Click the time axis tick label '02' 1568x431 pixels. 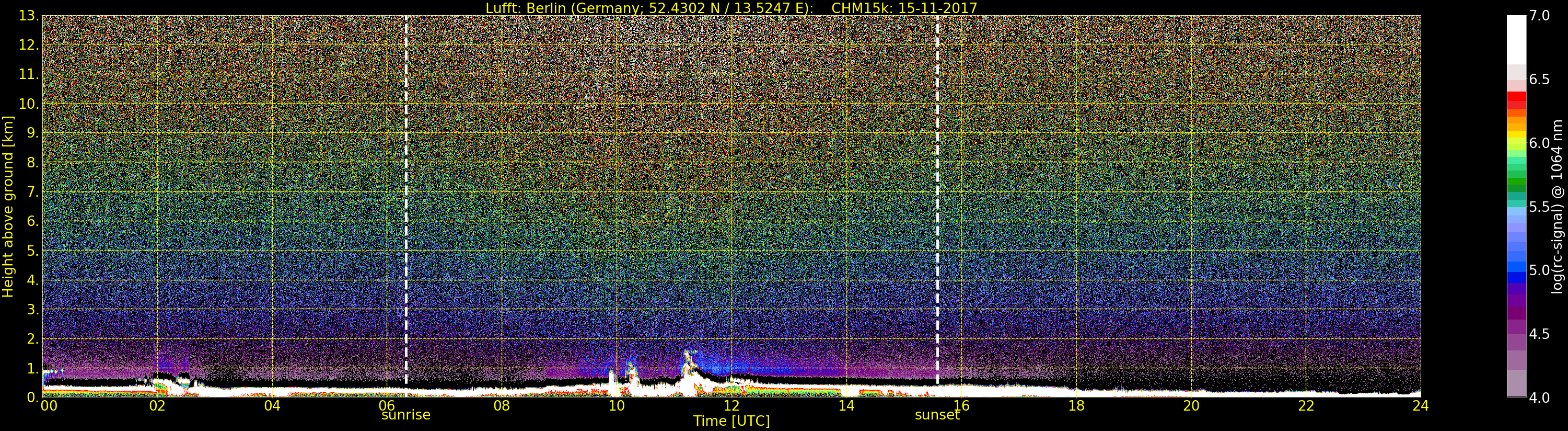tap(158, 405)
